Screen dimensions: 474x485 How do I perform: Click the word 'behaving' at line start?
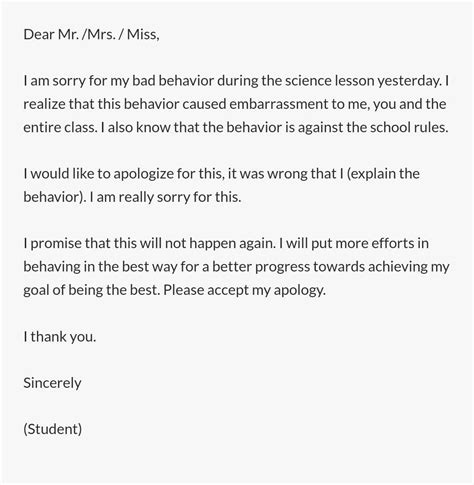pos(52,267)
